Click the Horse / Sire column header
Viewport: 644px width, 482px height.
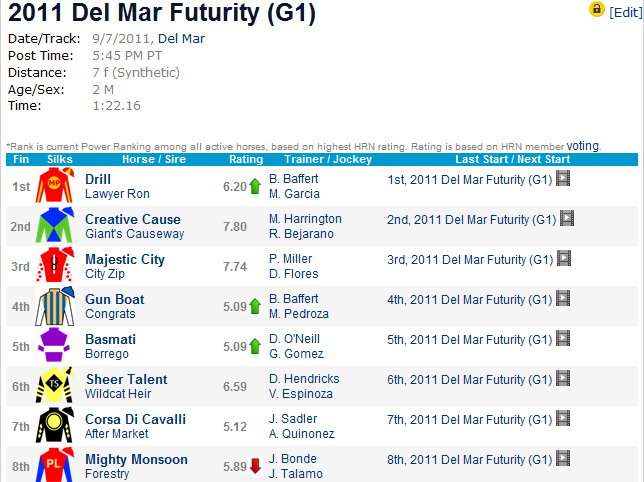(x=154, y=159)
